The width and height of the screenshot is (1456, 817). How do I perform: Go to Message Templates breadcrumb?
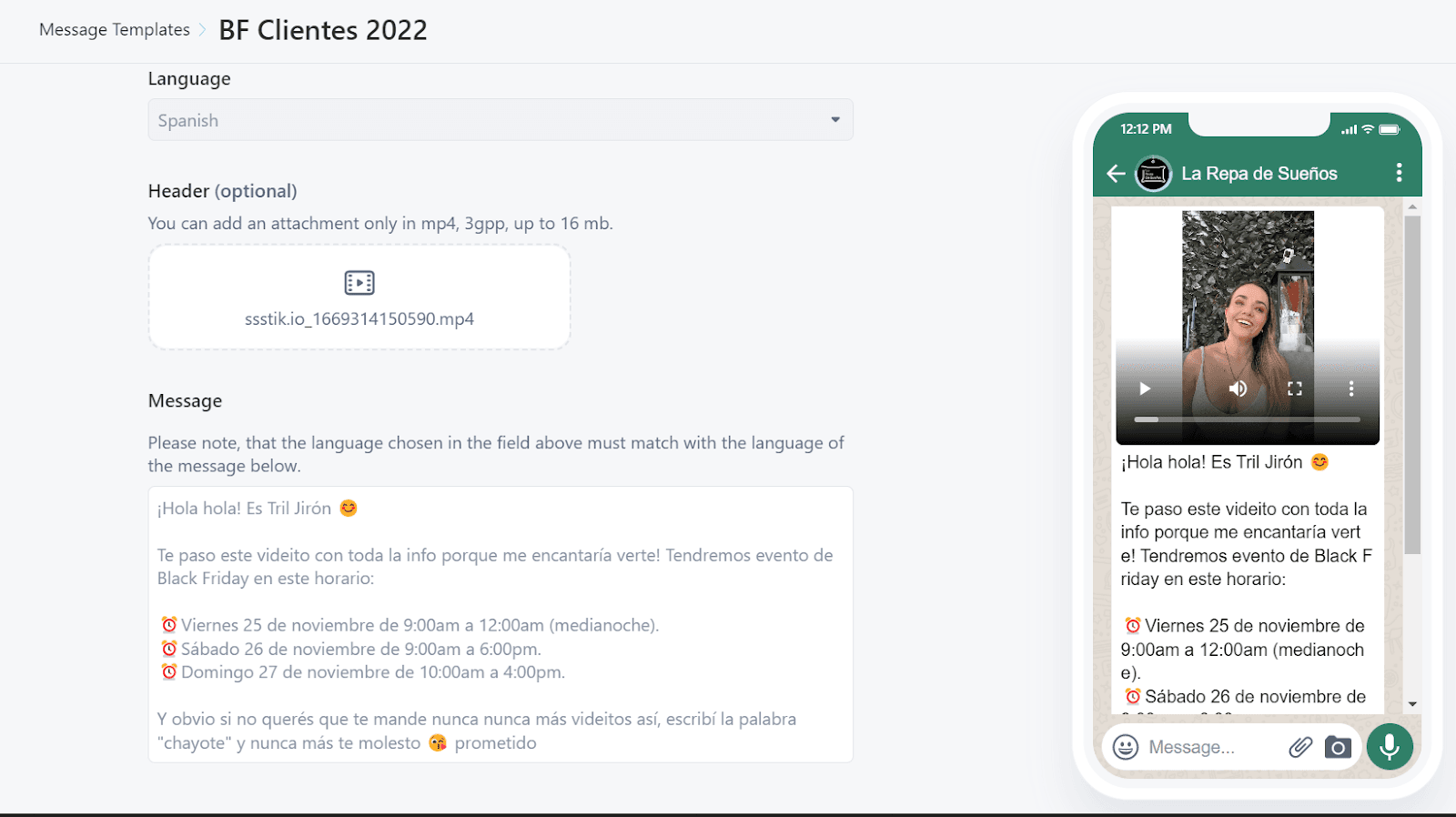(x=115, y=30)
